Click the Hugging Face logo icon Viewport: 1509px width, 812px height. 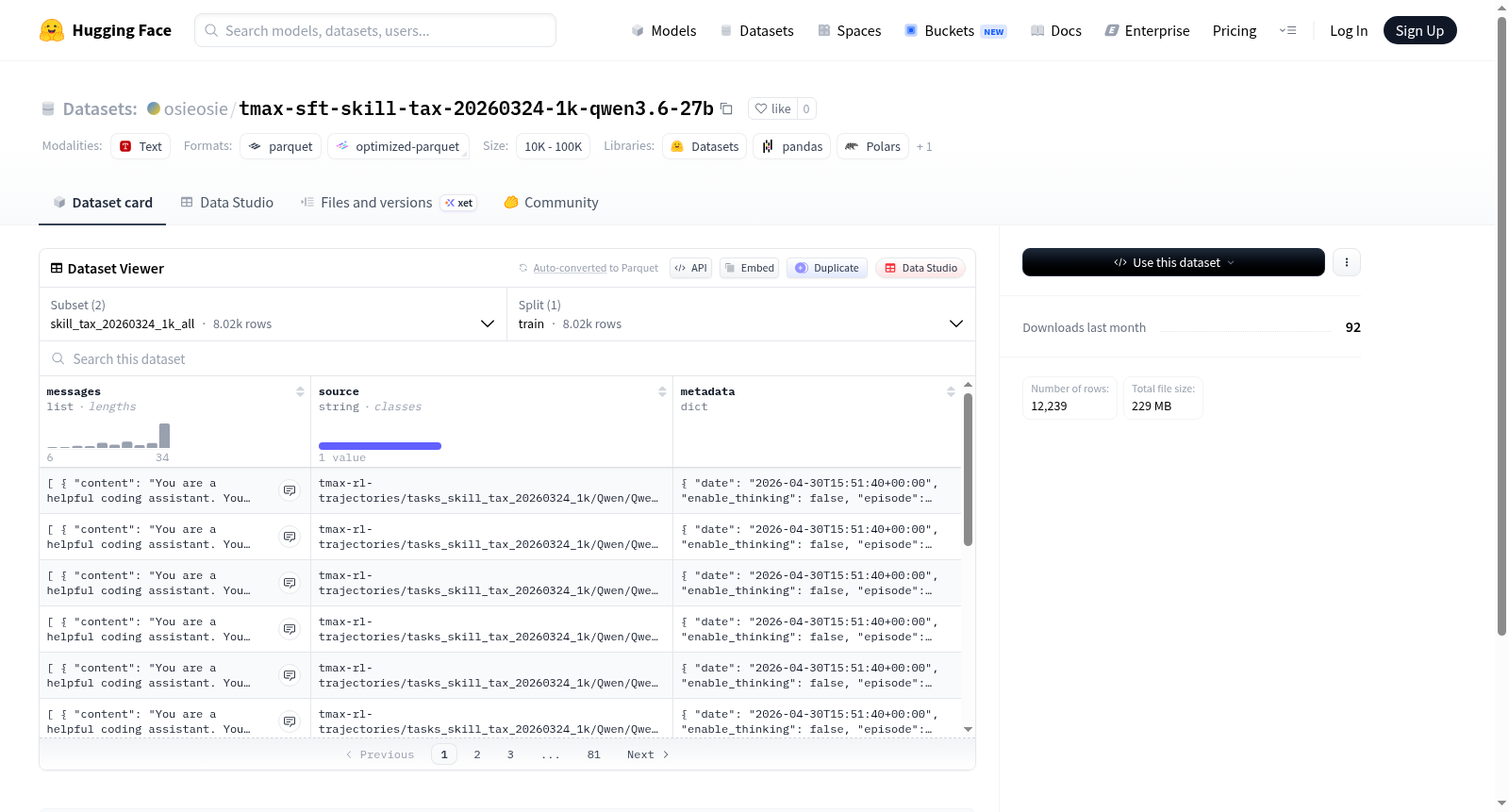click(x=52, y=30)
